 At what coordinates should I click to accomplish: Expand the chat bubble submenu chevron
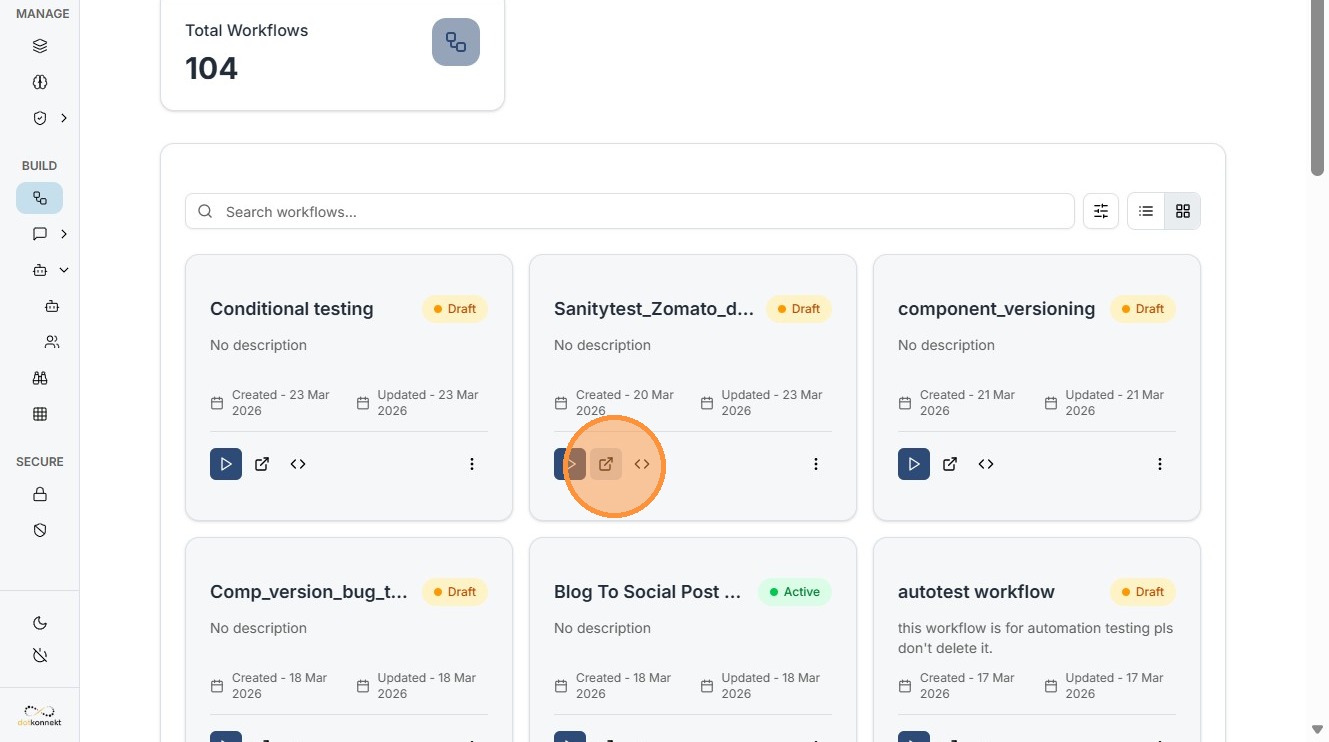coord(64,234)
